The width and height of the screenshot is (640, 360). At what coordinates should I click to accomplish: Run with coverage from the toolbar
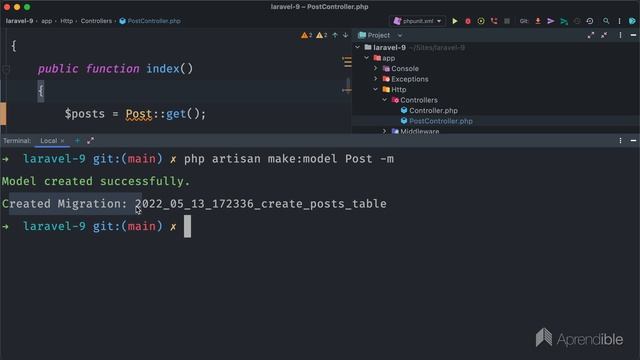481,21
